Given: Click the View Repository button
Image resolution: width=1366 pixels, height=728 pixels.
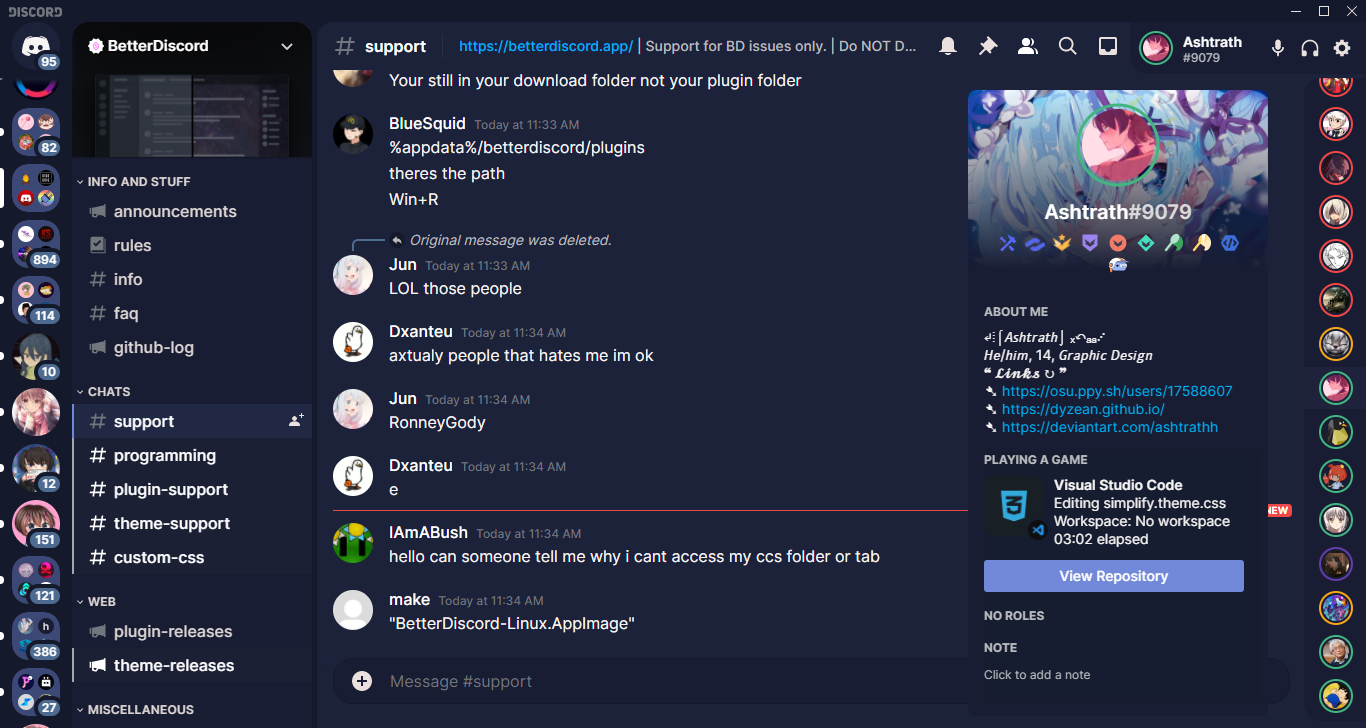Looking at the screenshot, I should pos(1114,576).
